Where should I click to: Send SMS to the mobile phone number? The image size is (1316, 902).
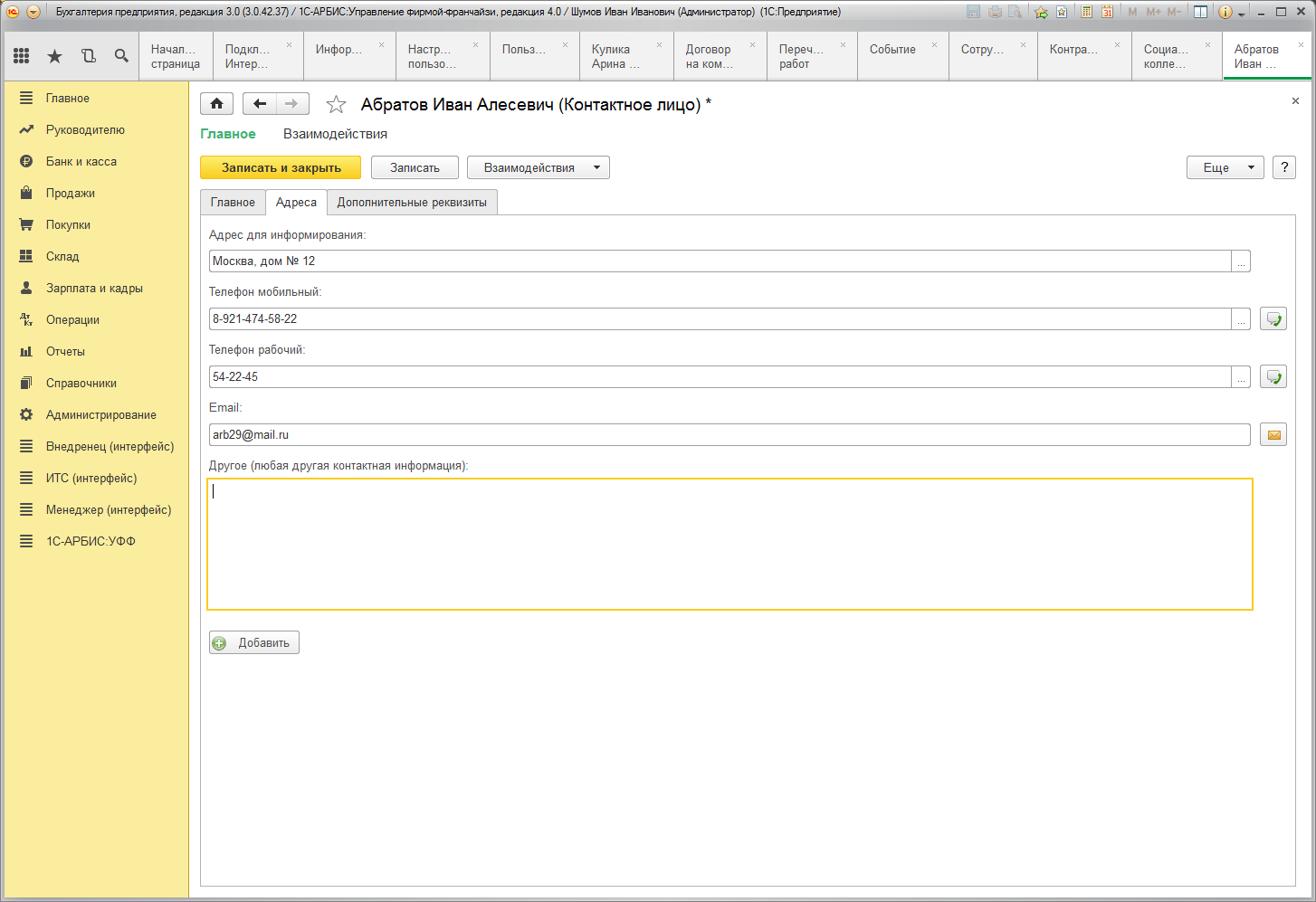[1273, 319]
